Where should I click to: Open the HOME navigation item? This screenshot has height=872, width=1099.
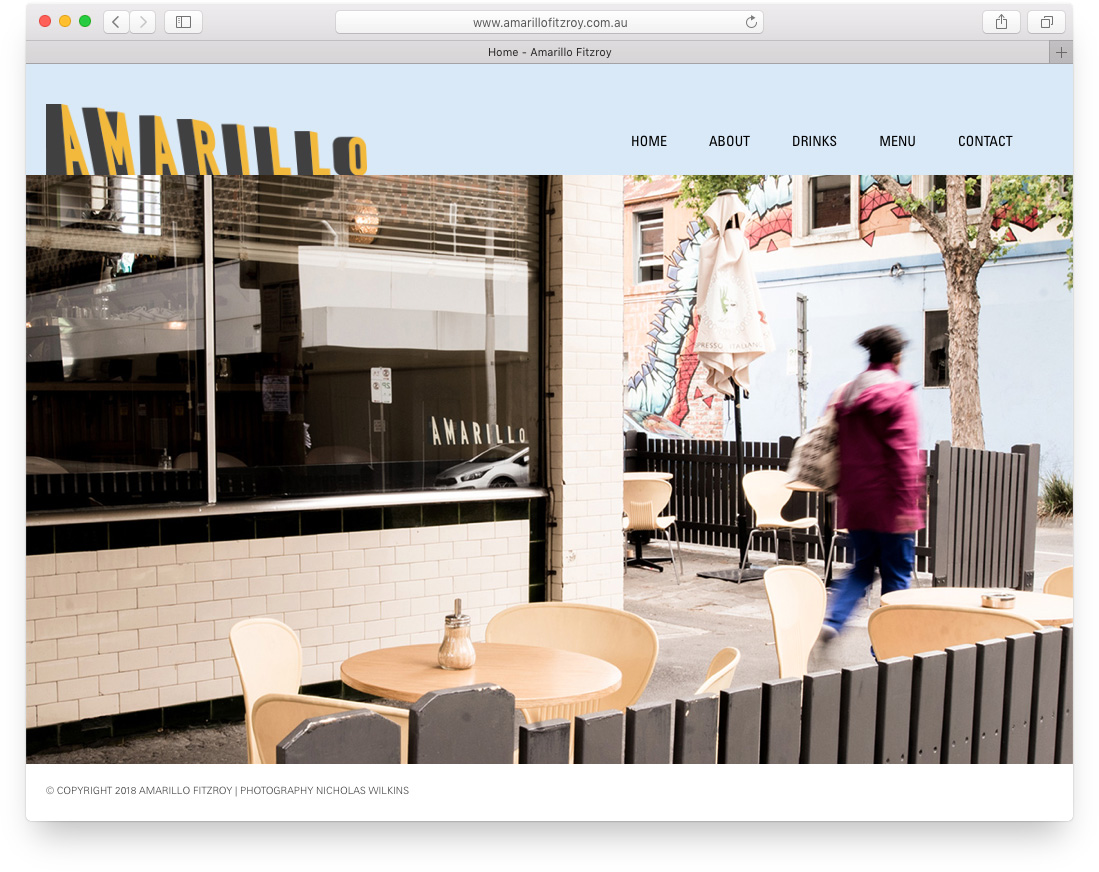(x=649, y=141)
